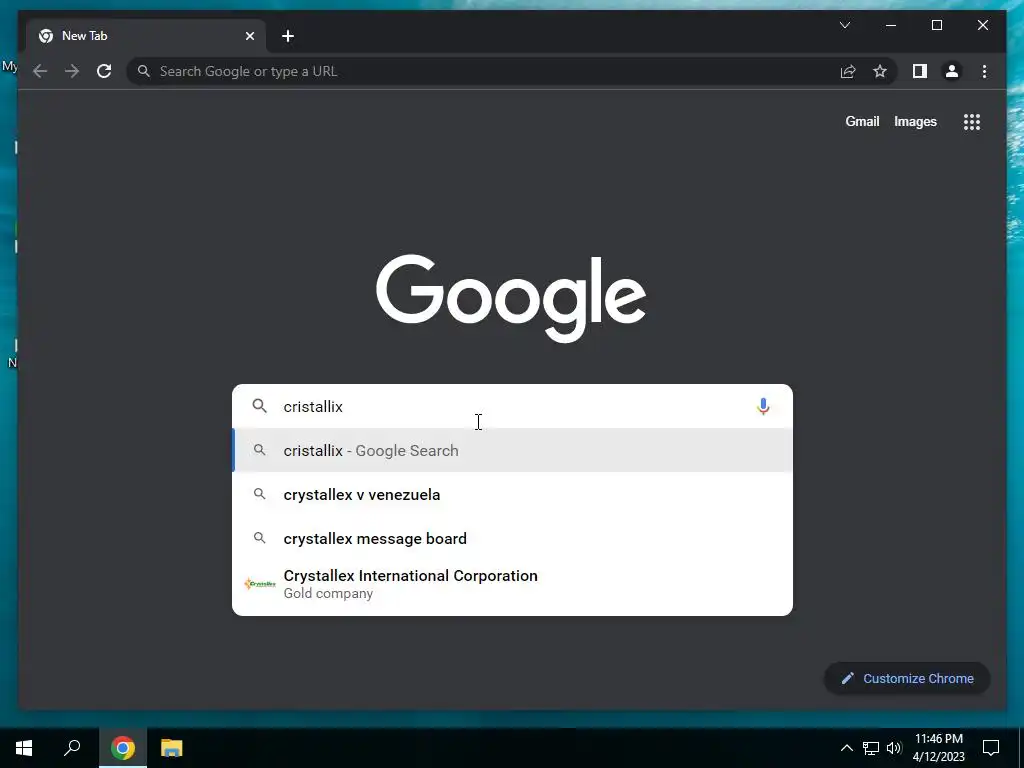Image resolution: width=1024 pixels, height=768 pixels.
Task: Go forward using the browser forward arrow
Action: pos(72,71)
